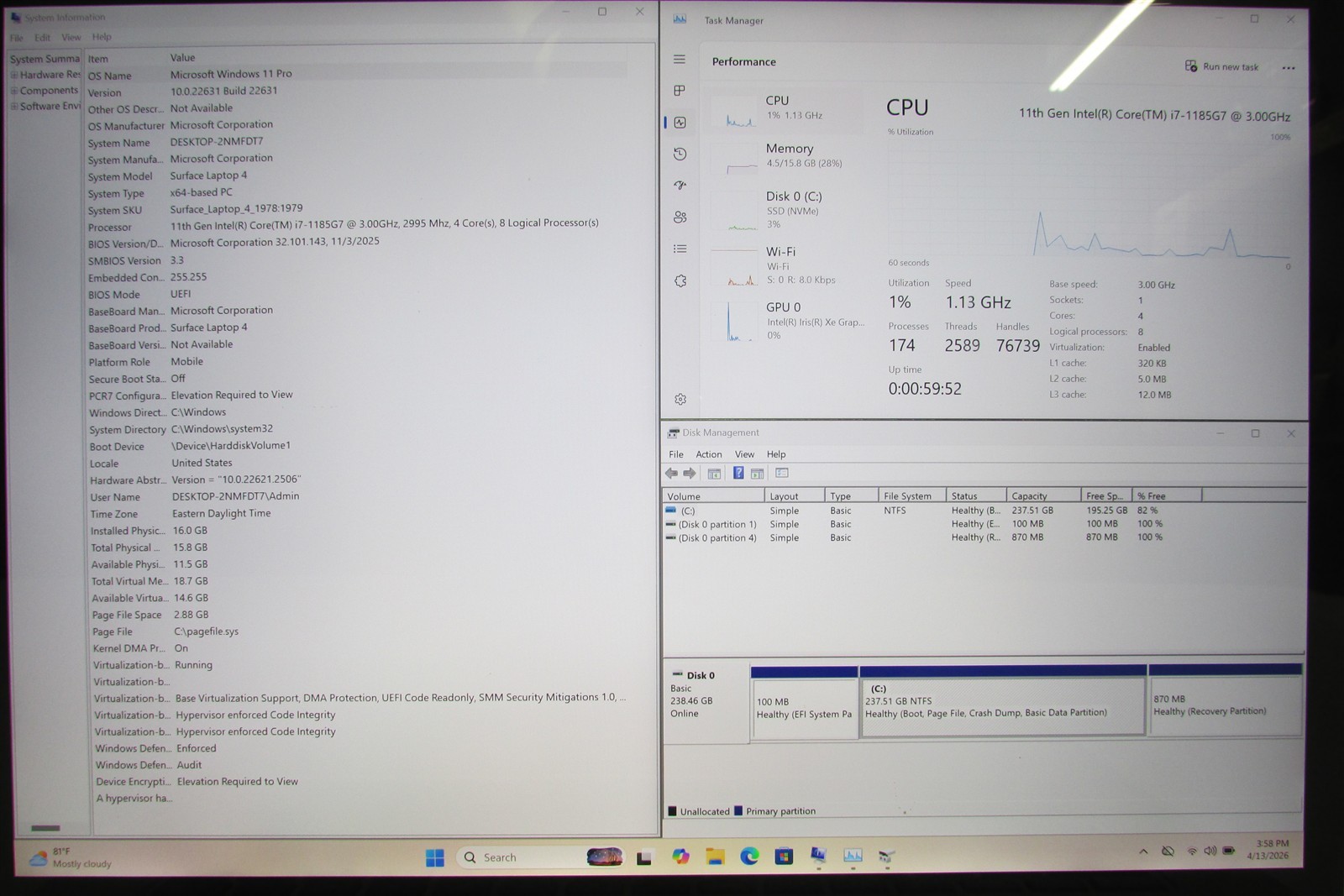Select Disk 0 (C:) in performance list

click(786, 210)
